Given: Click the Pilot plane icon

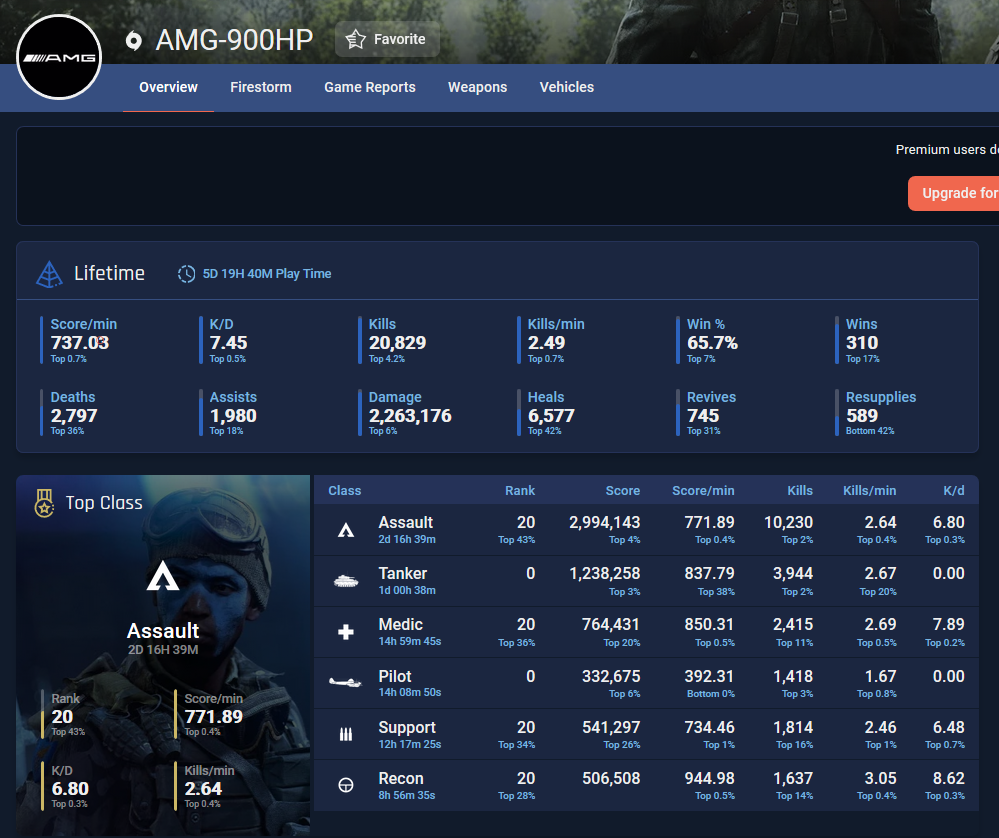Looking at the screenshot, I should [x=345, y=683].
